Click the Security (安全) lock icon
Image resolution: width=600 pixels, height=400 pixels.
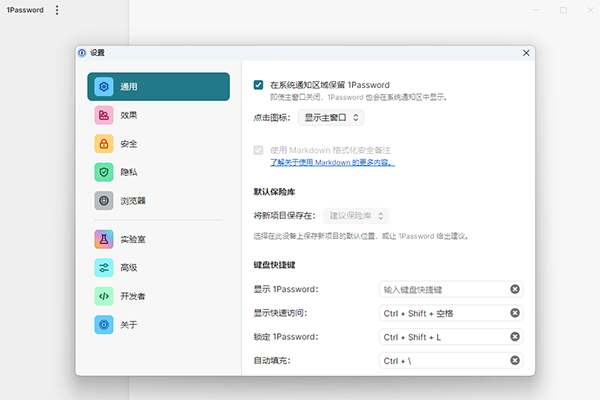pos(104,144)
